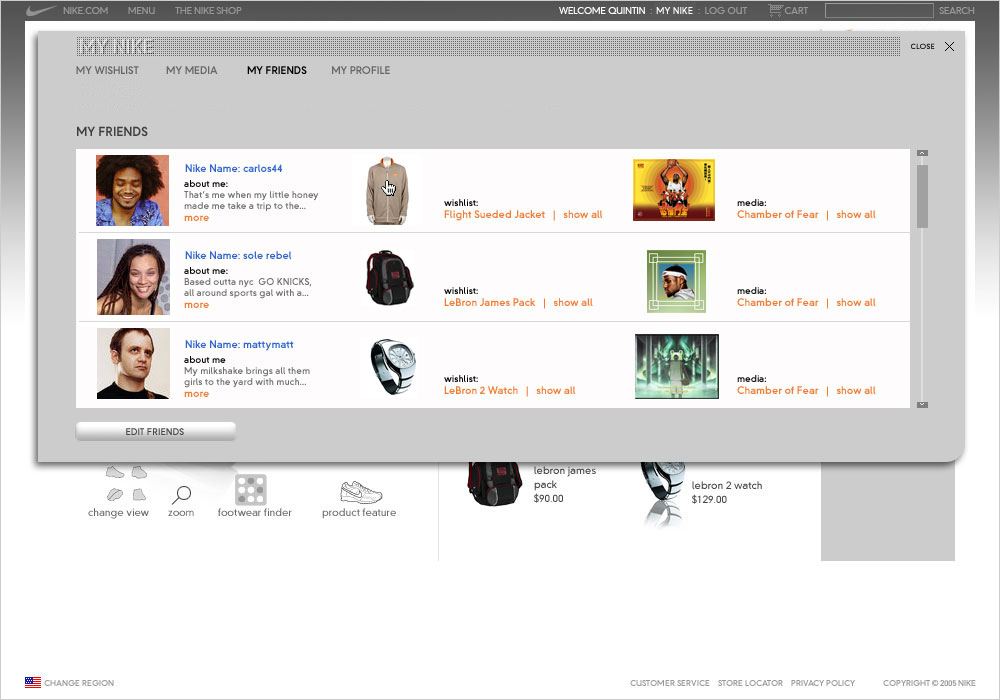
Task: Select the footwear finder icon
Action: tap(250, 489)
